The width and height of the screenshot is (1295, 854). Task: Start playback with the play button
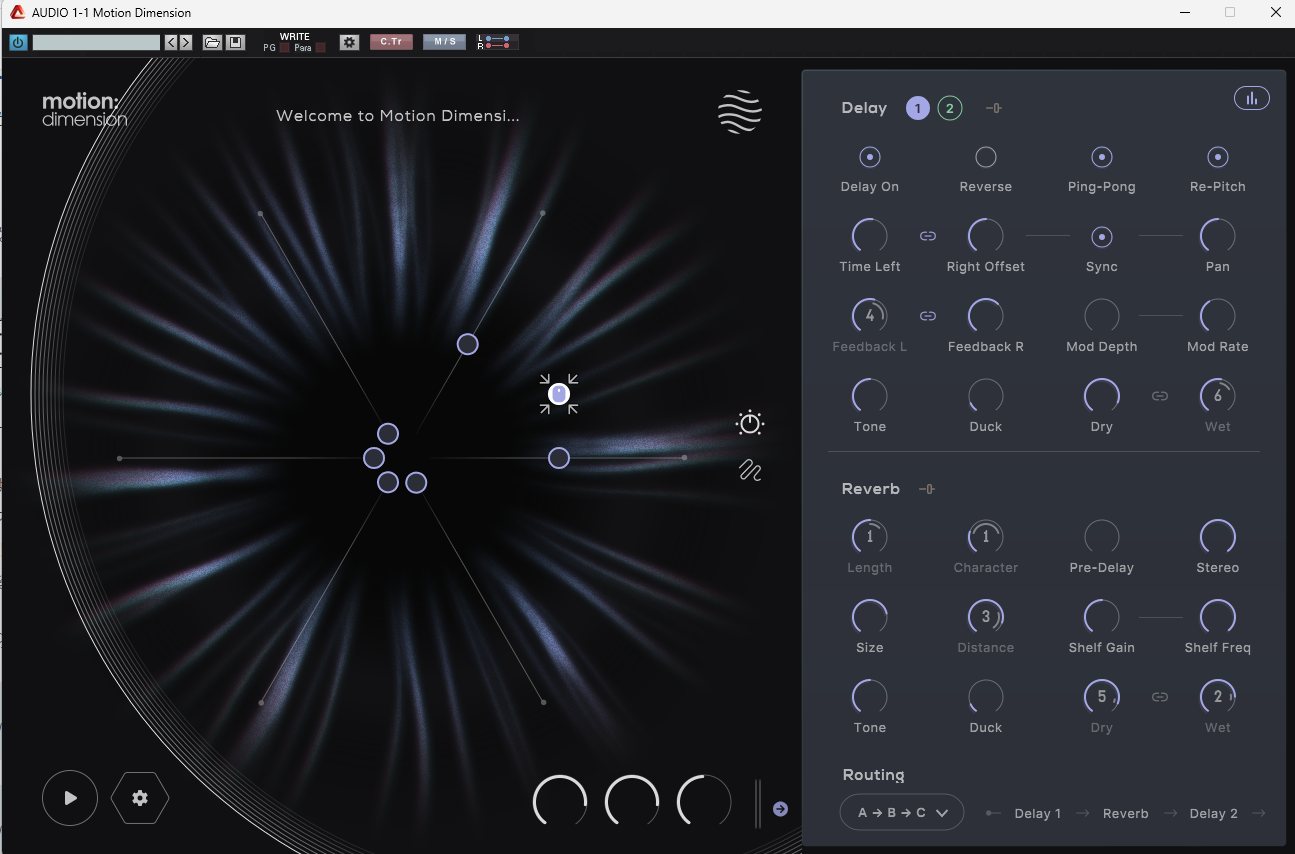(x=70, y=798)
